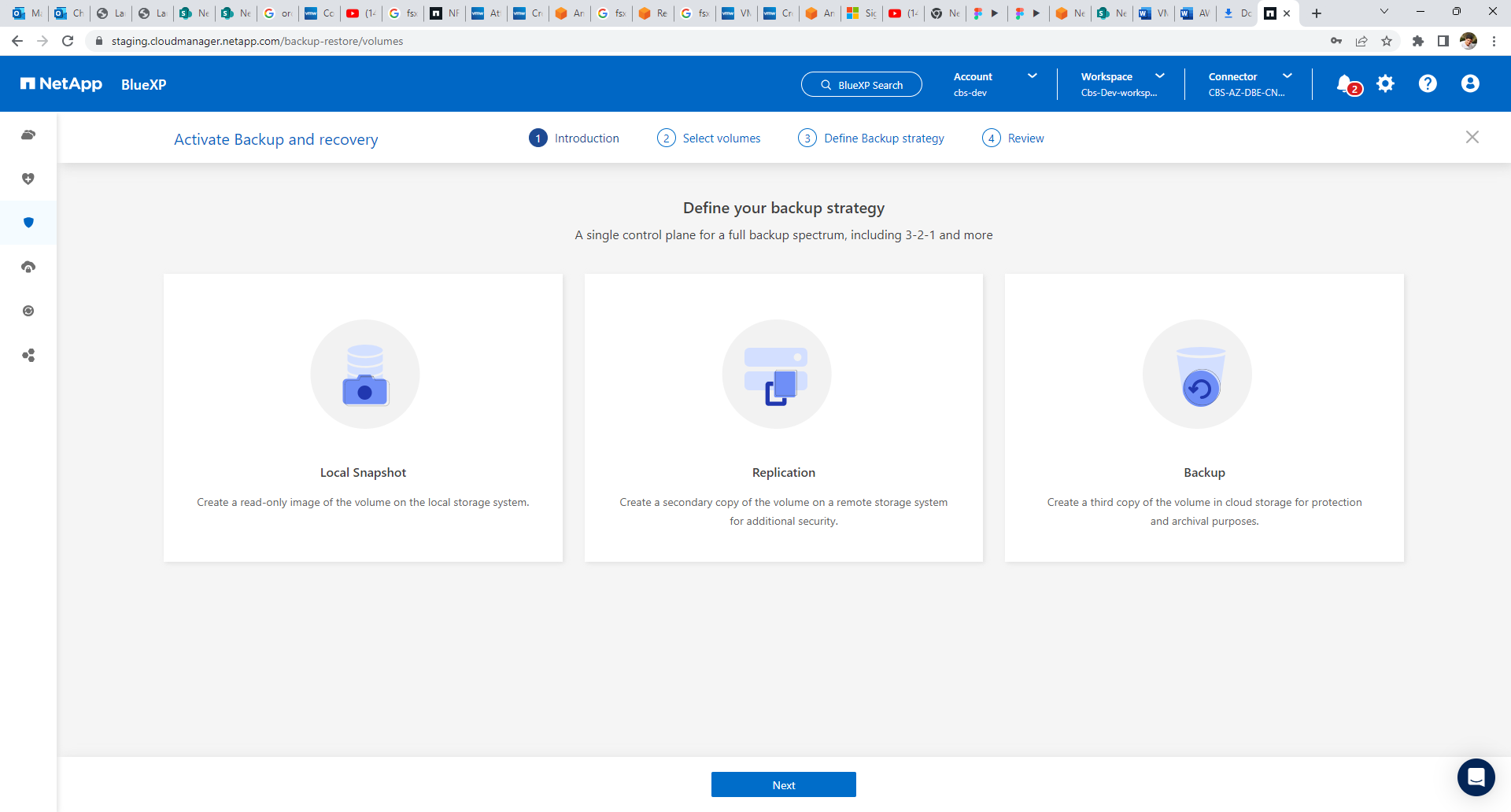Click the Next button
Screen dimensions: 1511x812
tap(783, 784)
